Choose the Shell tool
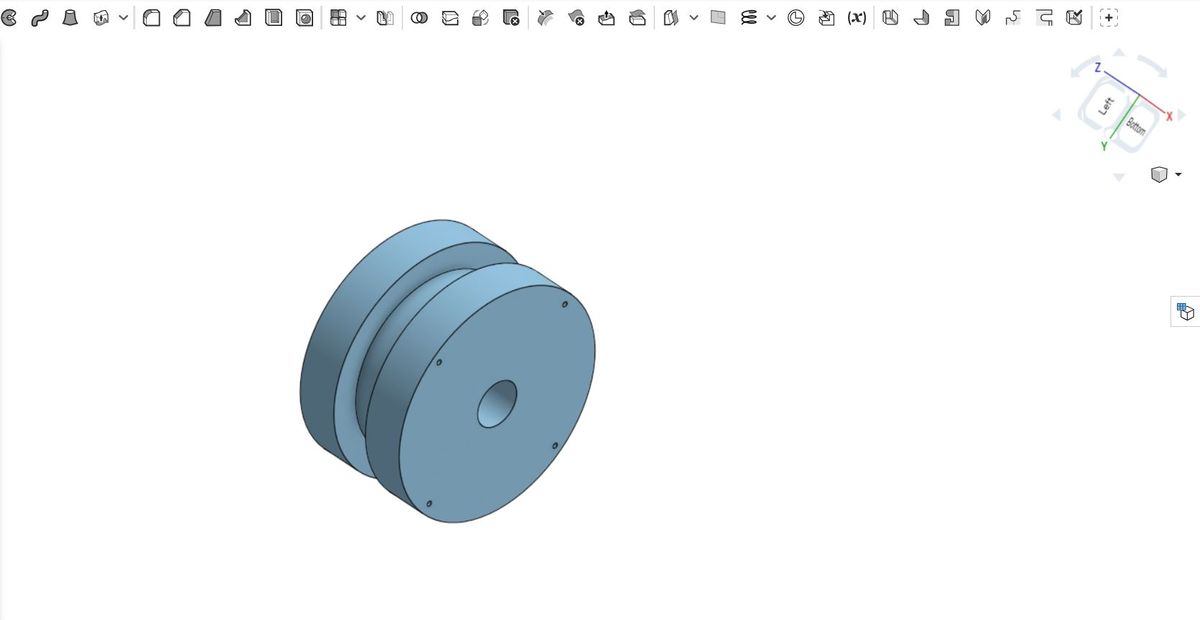 point(274,18)
